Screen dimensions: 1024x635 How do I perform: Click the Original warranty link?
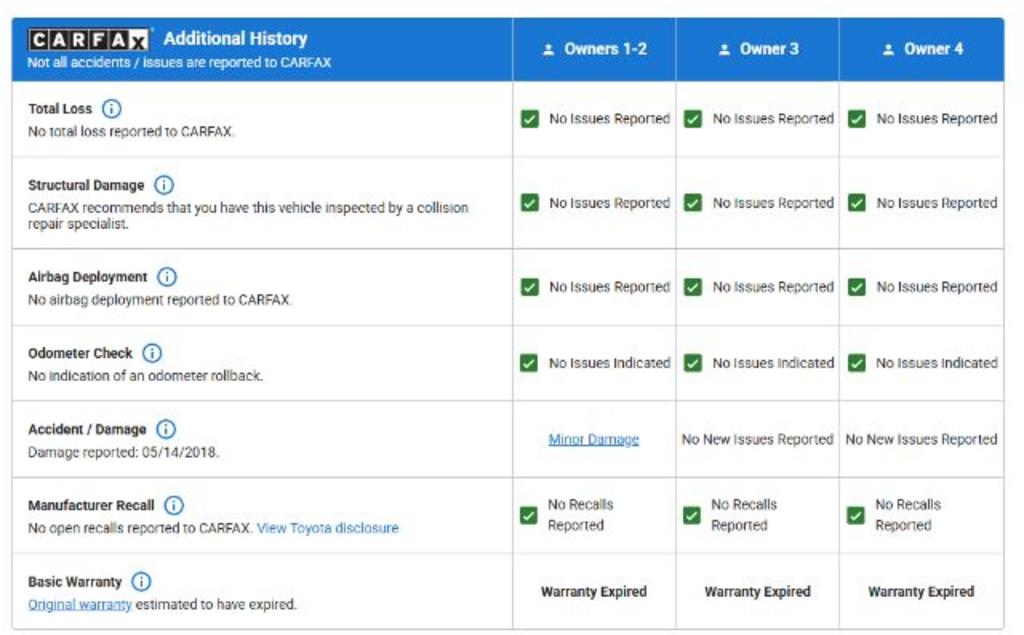pyautogui.click(x=80, y=605)
